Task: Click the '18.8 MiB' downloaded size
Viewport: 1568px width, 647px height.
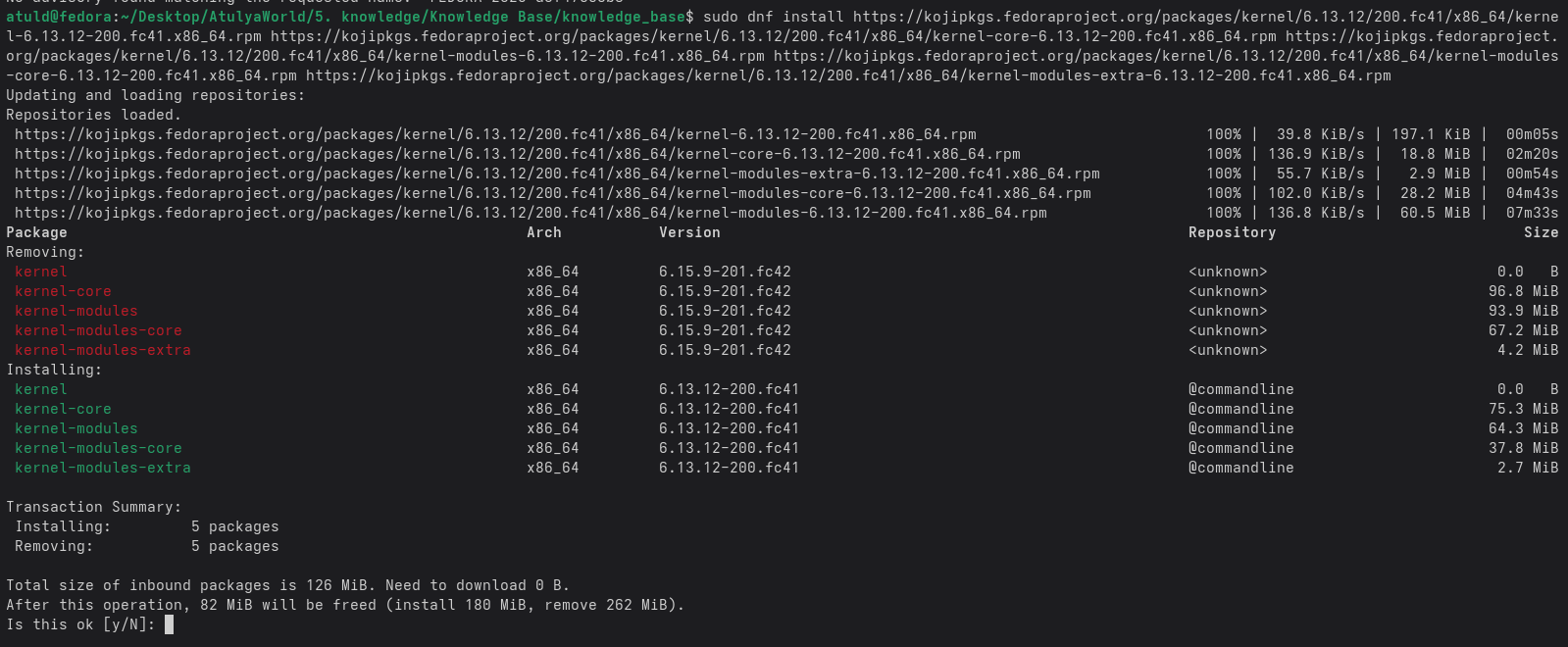Action: tap(1436, 154)
